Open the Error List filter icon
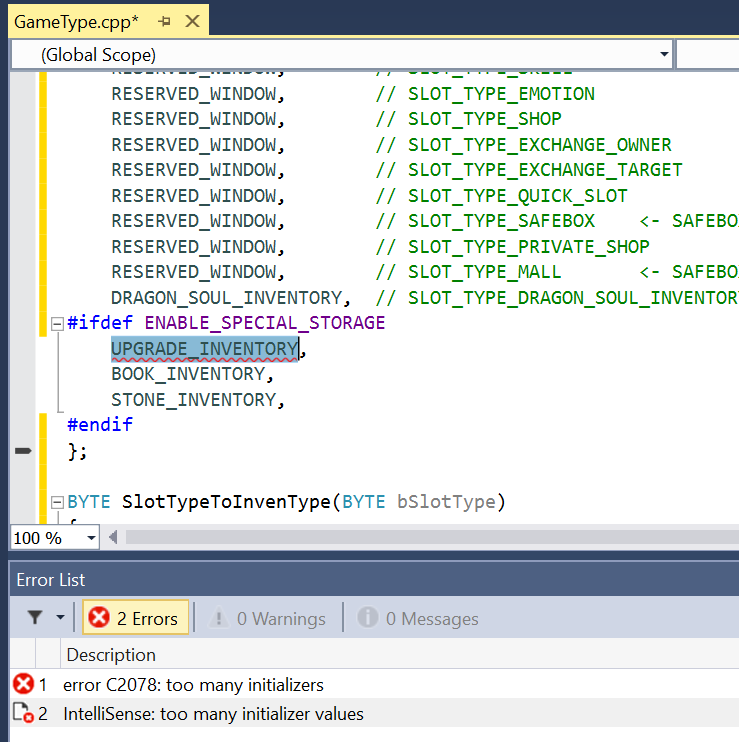The height and width of the screenshot is (742, 739). tap(35, 618)
